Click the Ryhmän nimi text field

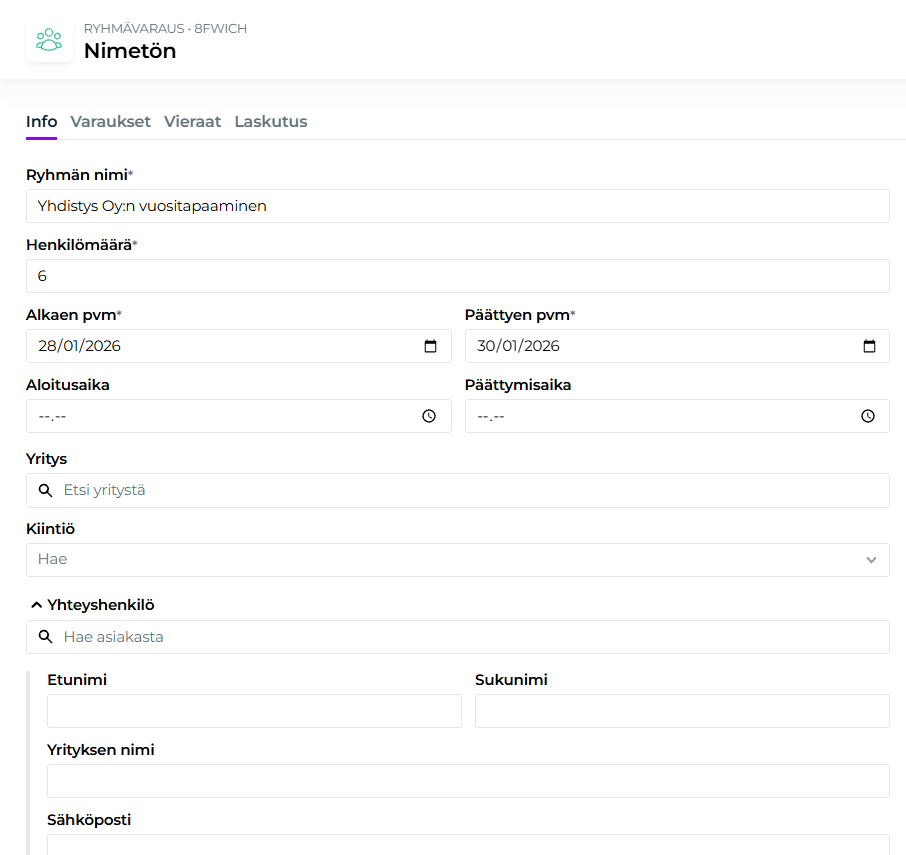click(x=457, y=206)
